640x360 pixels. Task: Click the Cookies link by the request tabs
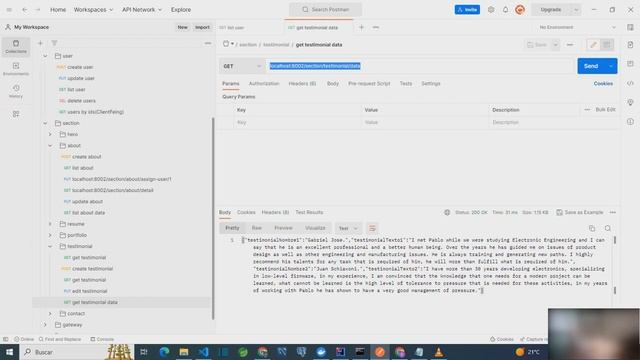[x=603, y=83]
